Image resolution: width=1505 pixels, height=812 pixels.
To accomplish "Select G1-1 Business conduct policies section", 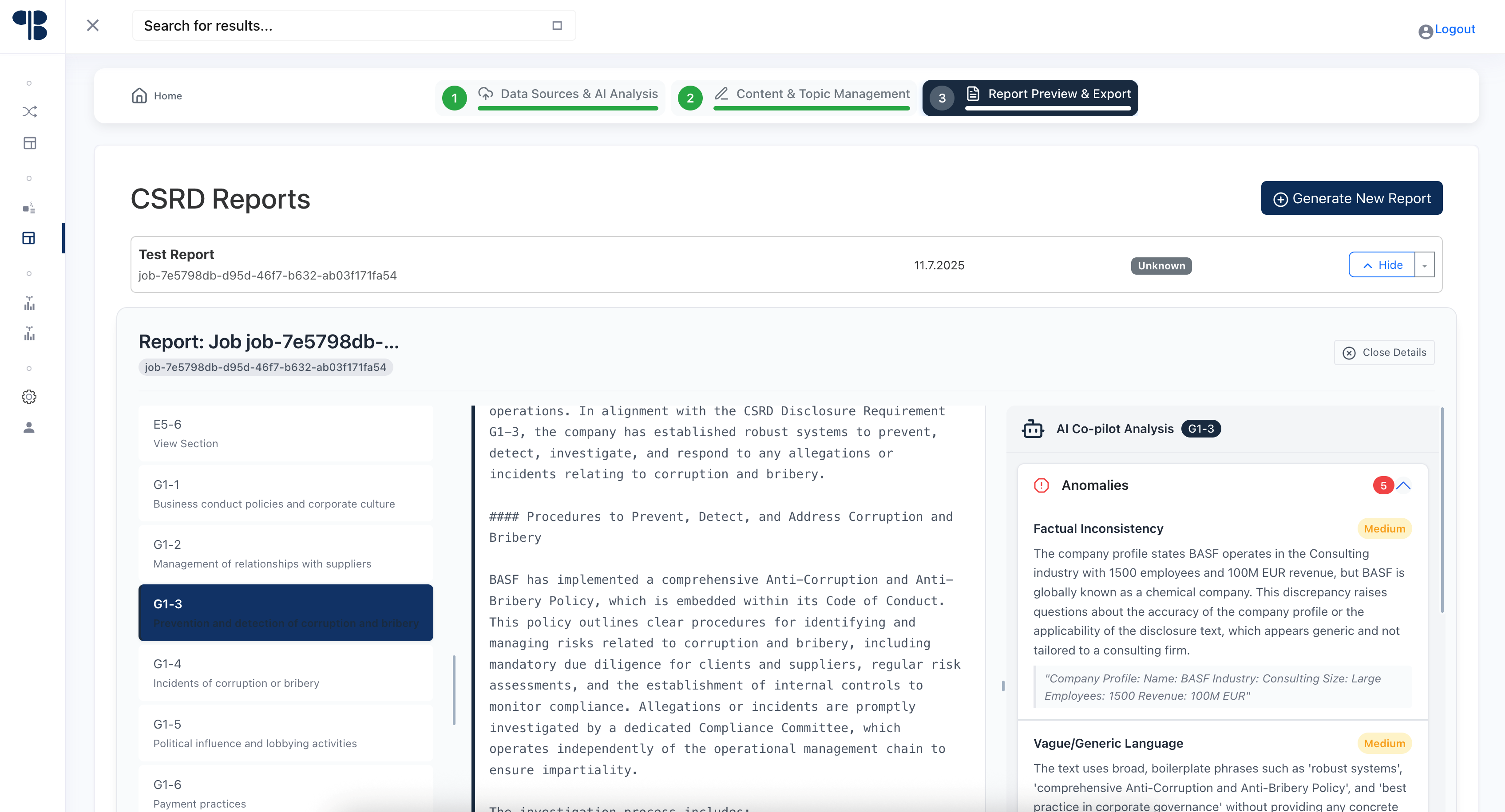I will tap(286, 493).
